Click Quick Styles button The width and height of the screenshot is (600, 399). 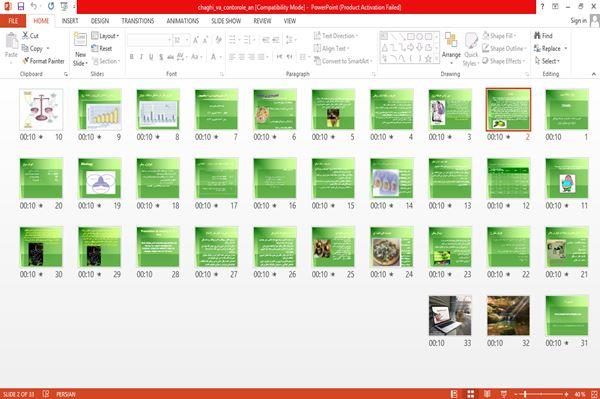click(x=471, y=49)
